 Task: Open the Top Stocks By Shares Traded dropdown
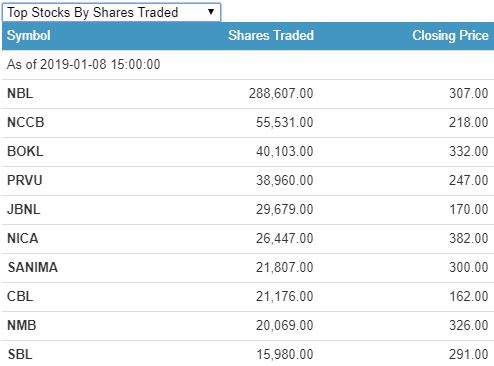click(111, 12)
